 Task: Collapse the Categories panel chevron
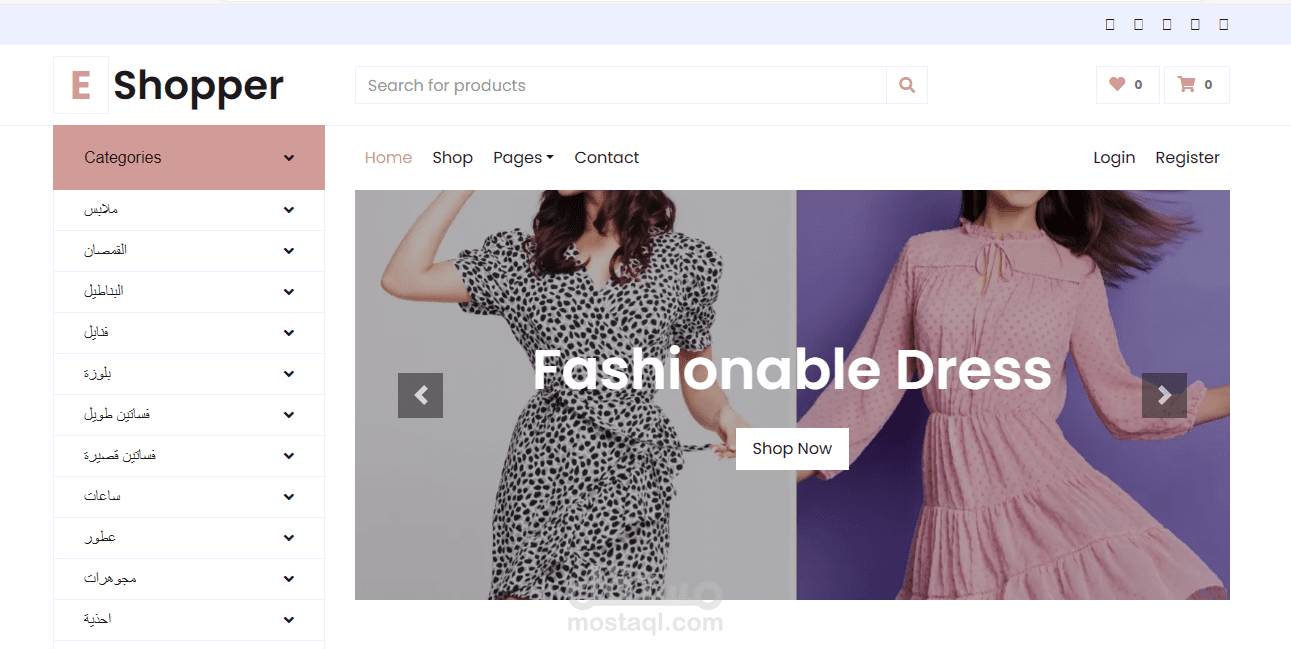pos(289,157)
